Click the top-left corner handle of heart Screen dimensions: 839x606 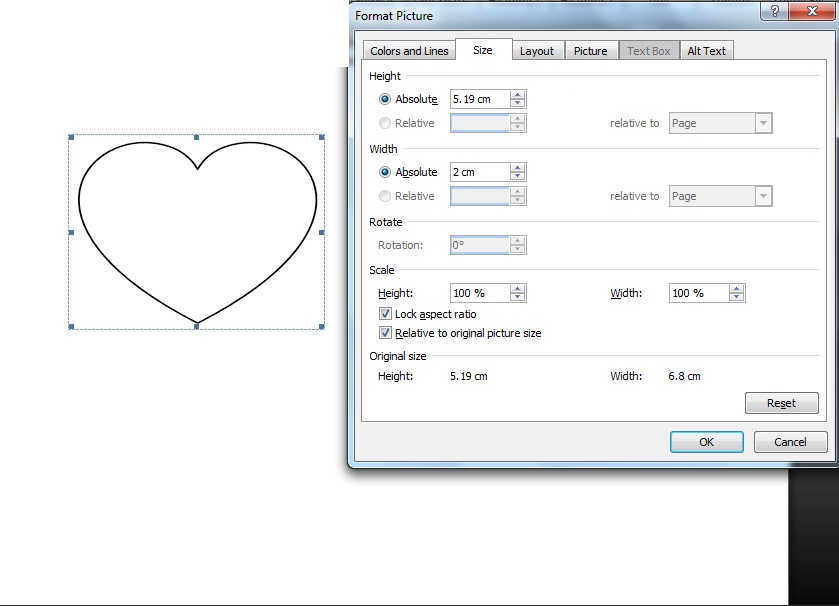[x=71, y=137]
